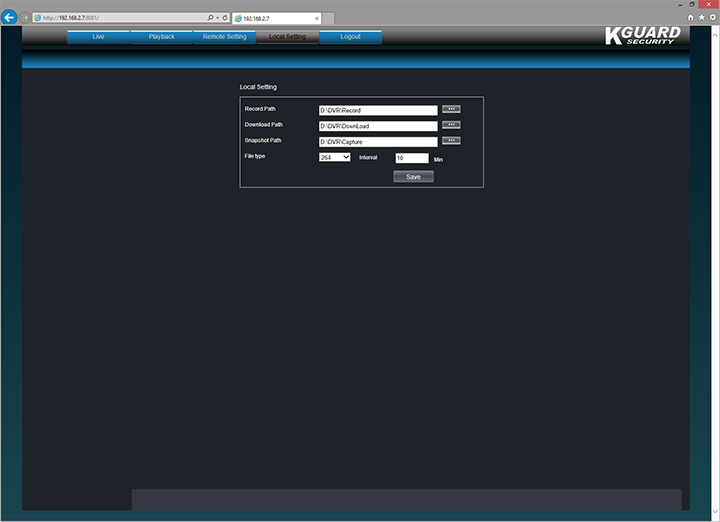Click the KGuard Security logo

tap(643, 36)
